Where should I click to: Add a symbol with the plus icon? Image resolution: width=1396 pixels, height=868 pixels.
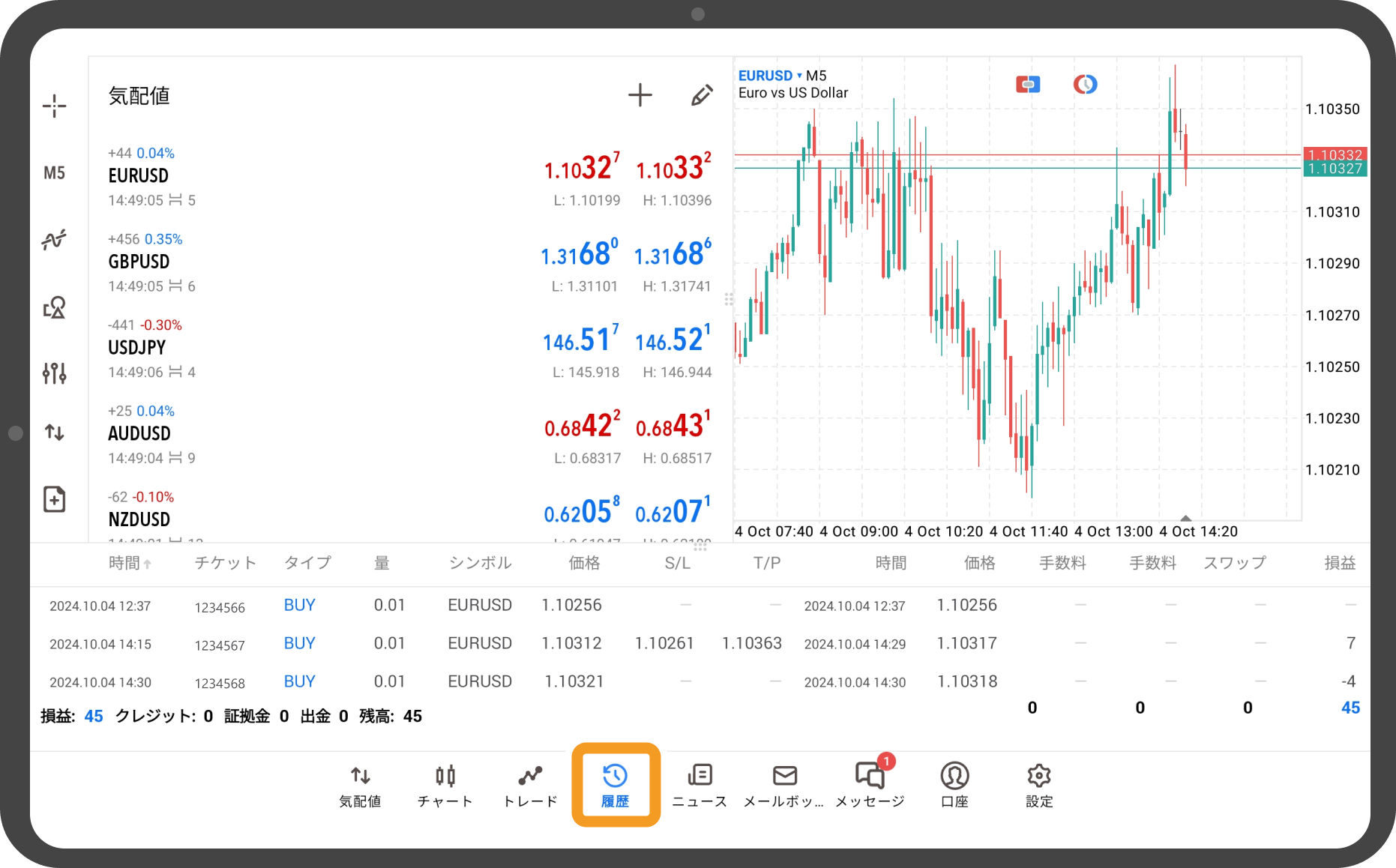[x=640, y=95]
